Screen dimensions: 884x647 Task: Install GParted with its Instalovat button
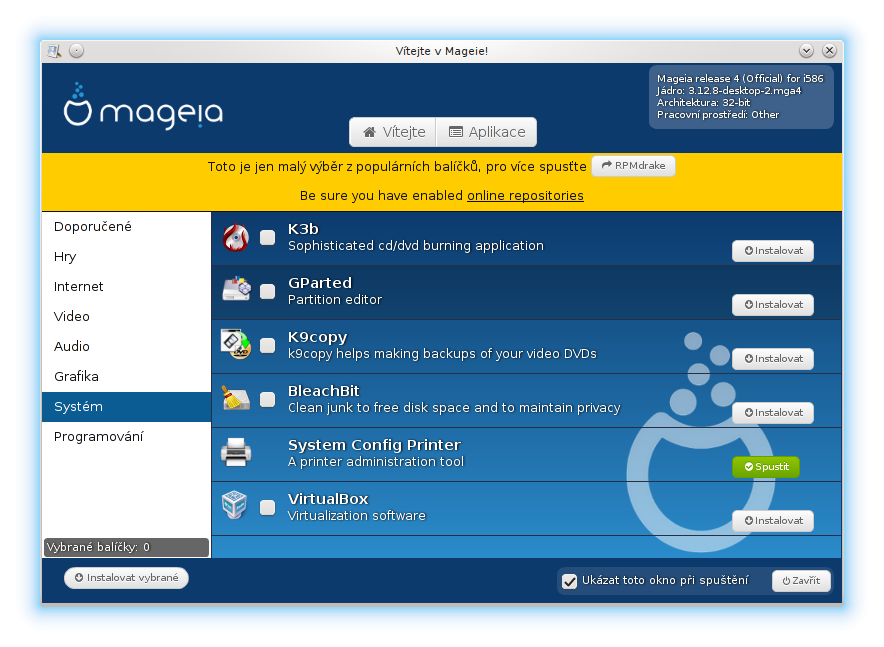772,305
